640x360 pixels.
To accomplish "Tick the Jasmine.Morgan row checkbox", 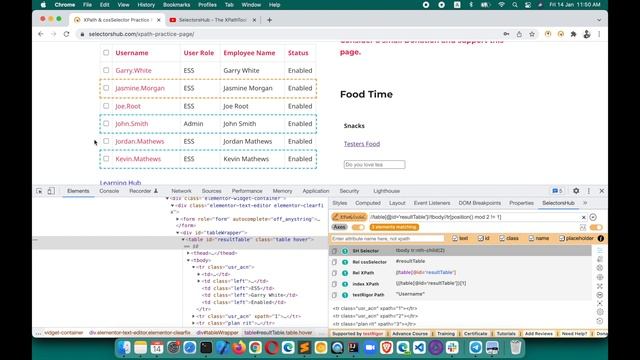I will (106, 88).
